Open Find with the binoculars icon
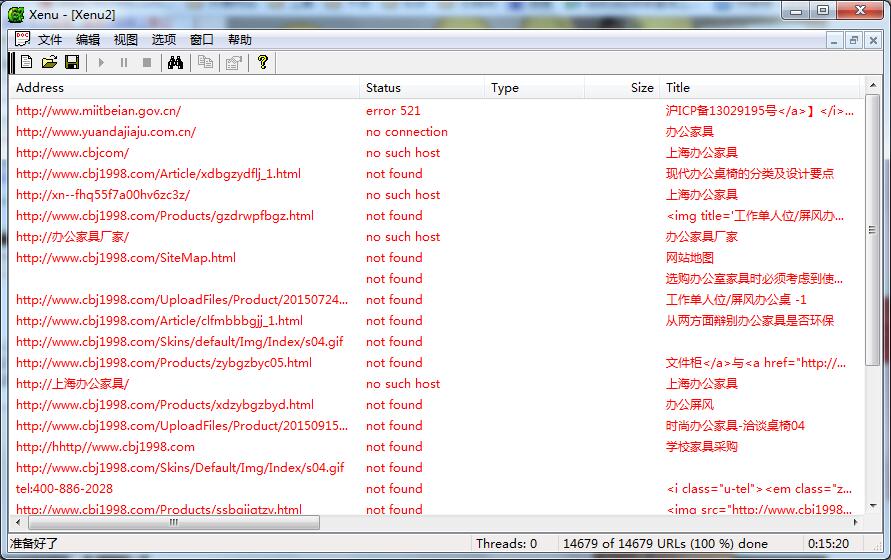Viewport: 891px width, 560px height. coord(175,63)
